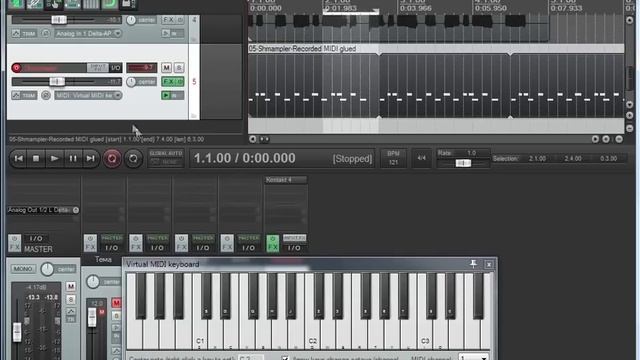
Task: Open the Master envelope button in mixer
Action: point(71,311)
